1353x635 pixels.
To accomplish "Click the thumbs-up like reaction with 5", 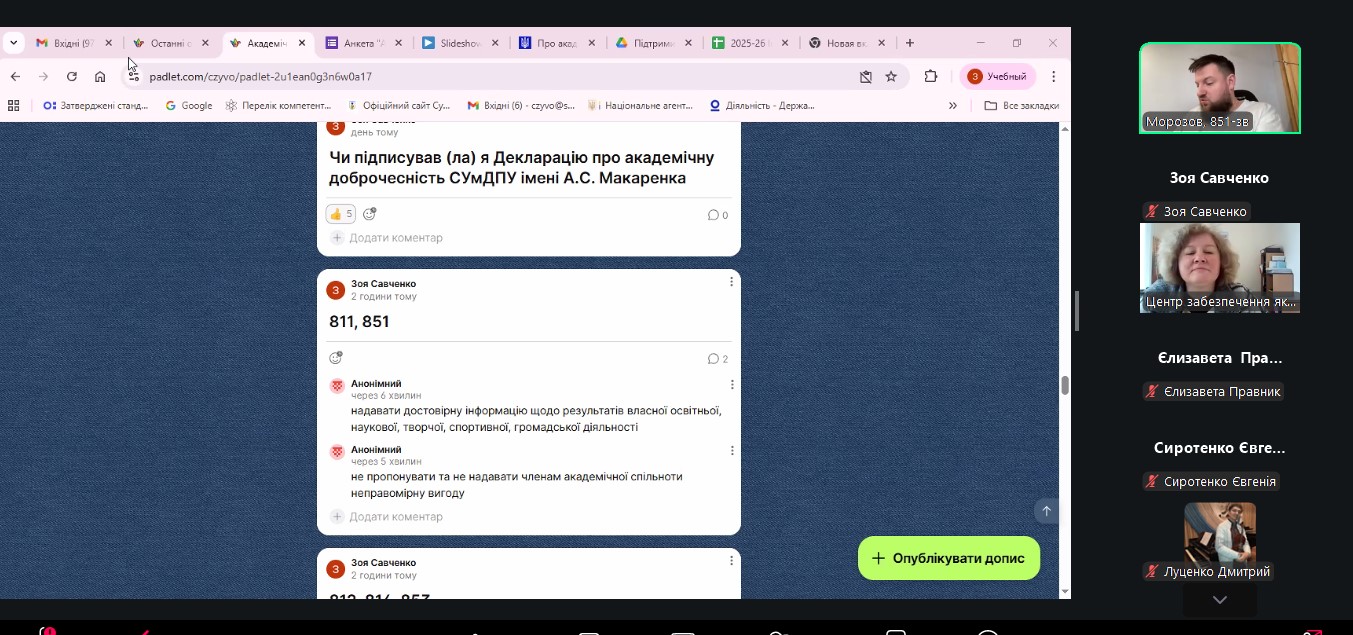I will click(x=340, y=214).
